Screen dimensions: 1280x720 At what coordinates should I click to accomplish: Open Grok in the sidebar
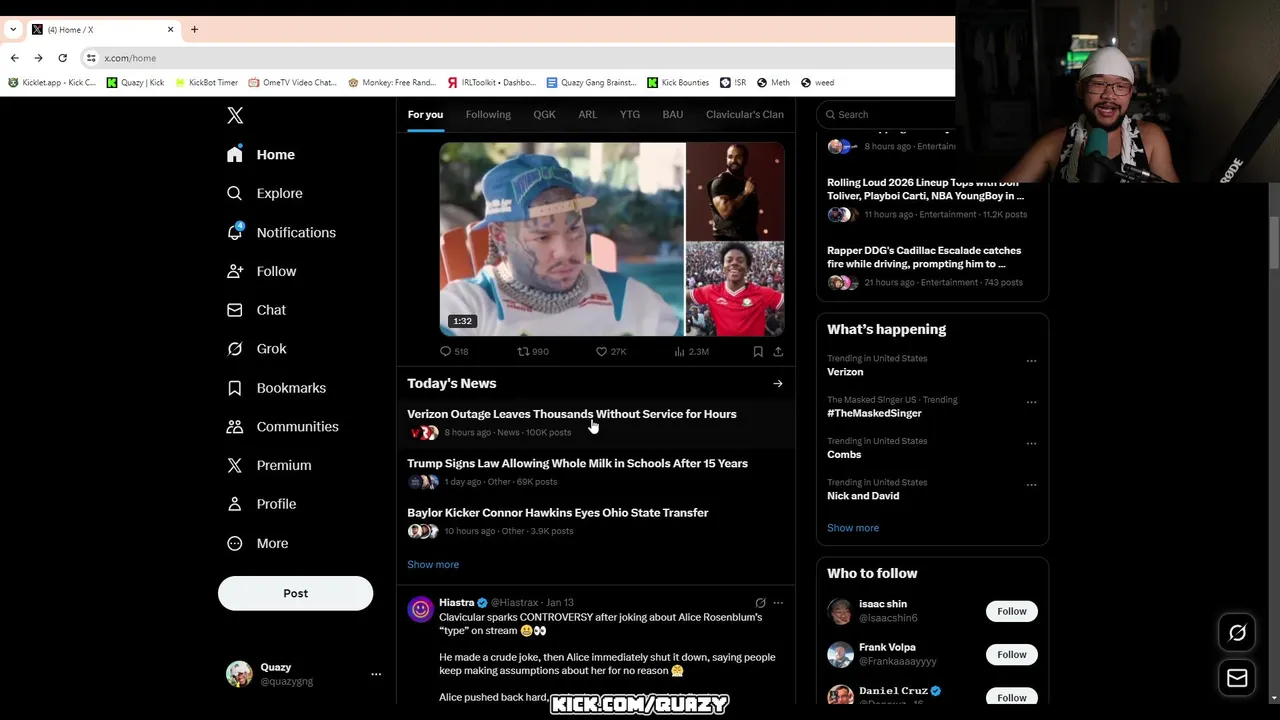257,349
